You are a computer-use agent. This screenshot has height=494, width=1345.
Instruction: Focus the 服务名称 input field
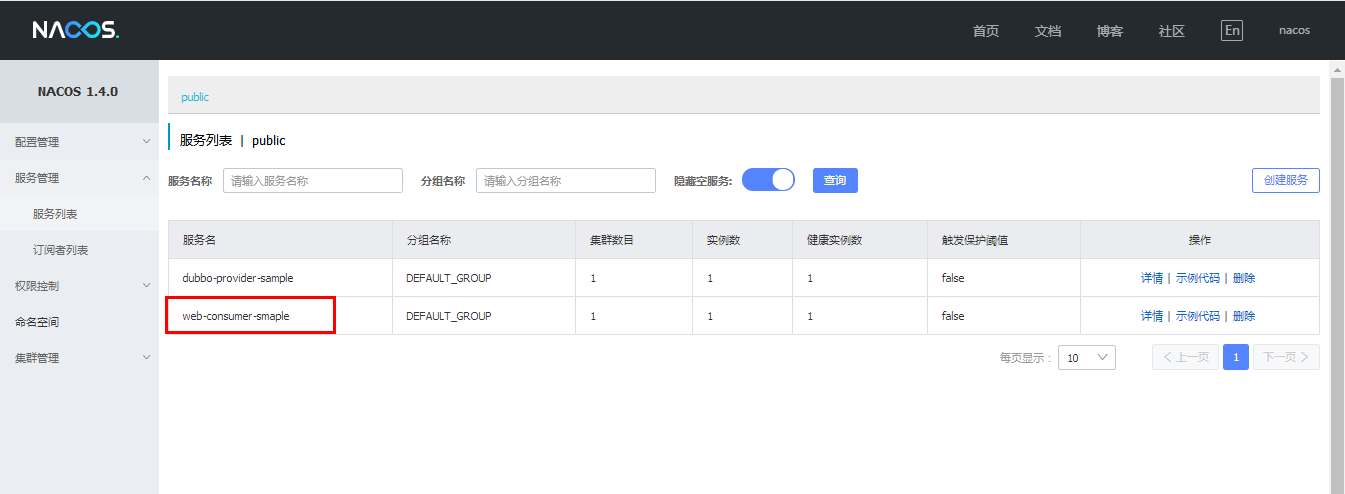(x=313, y=180)
